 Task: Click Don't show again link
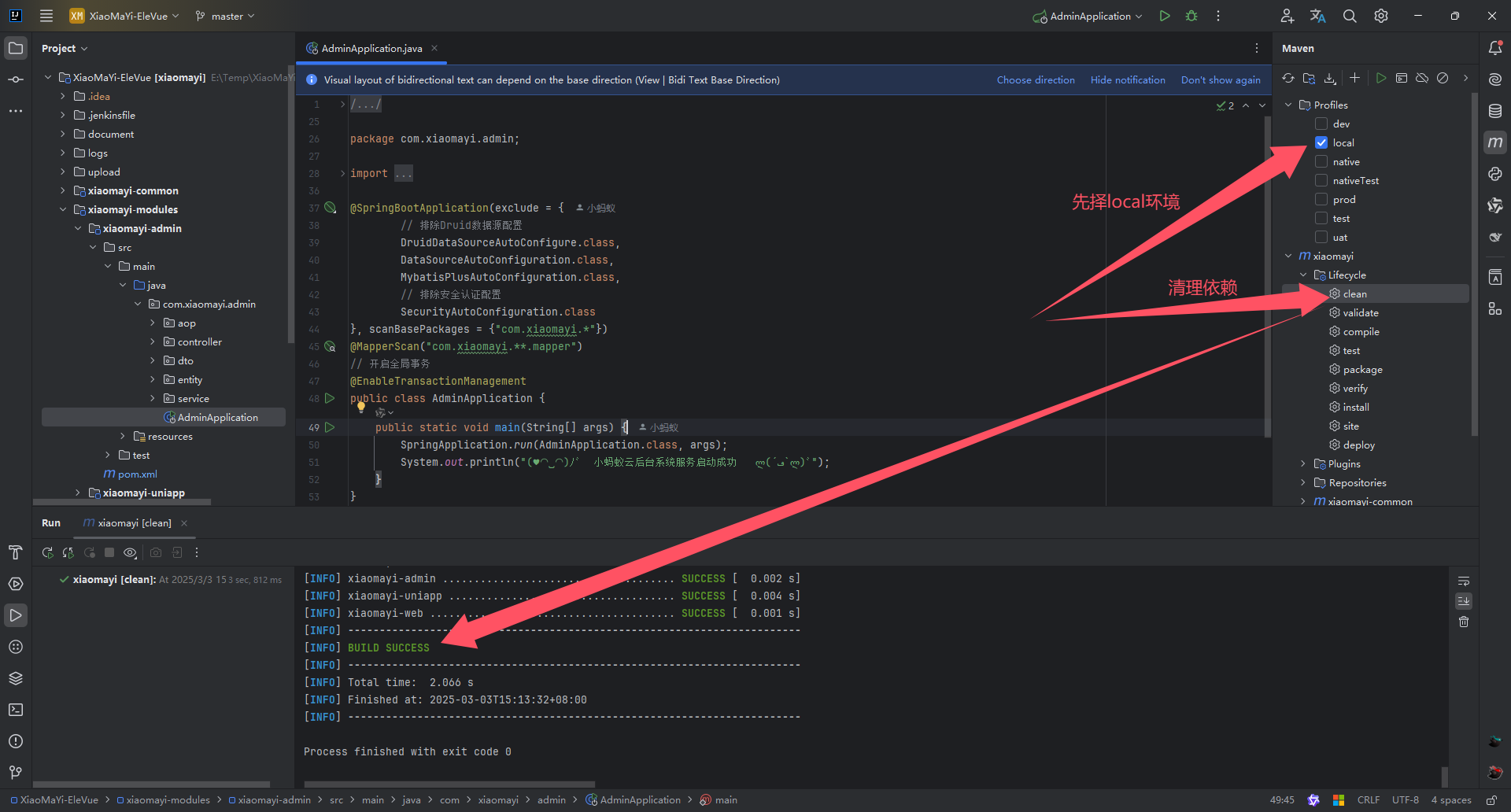pos(1221,79)
